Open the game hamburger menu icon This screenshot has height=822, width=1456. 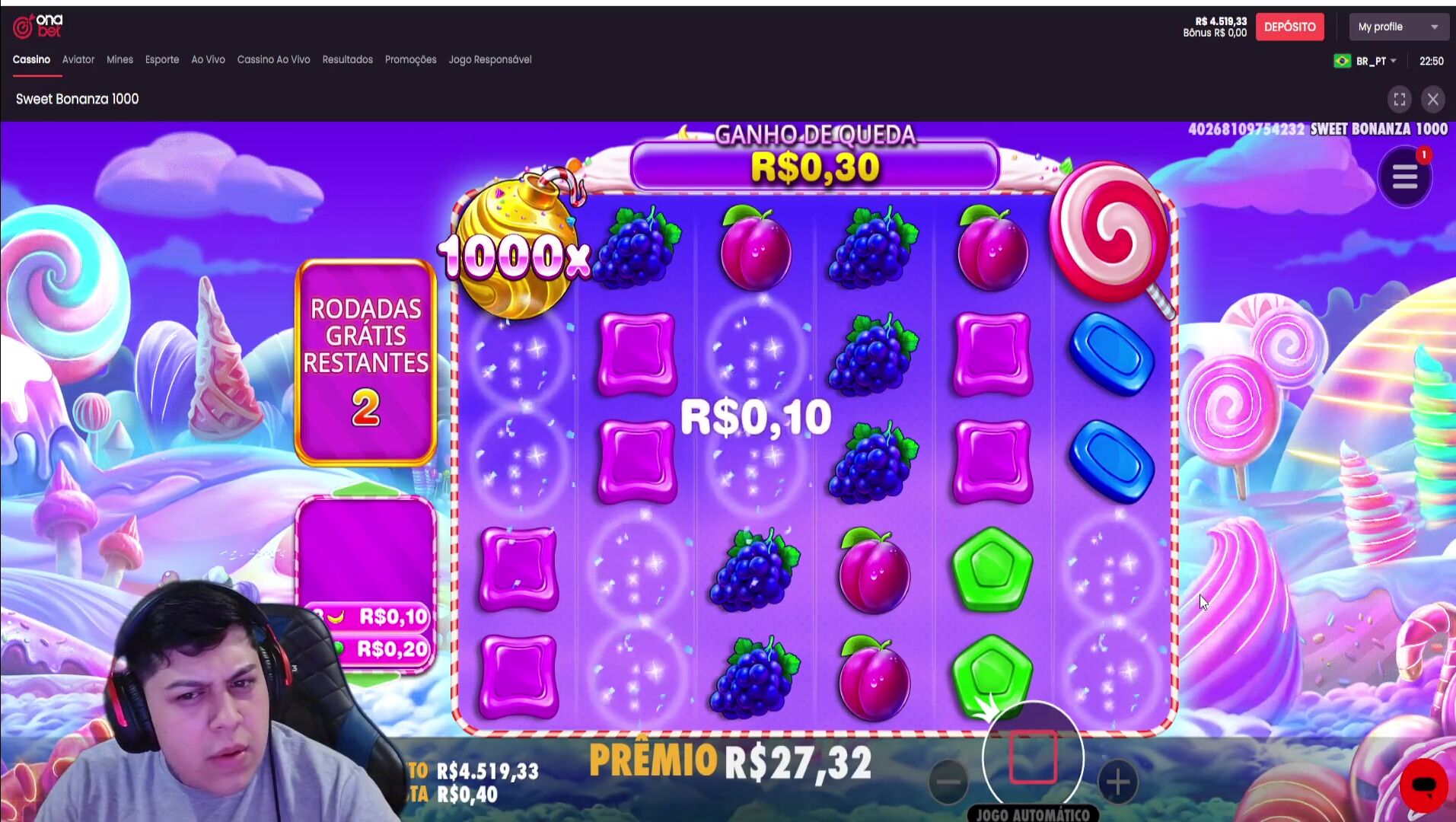point(1405,178)
